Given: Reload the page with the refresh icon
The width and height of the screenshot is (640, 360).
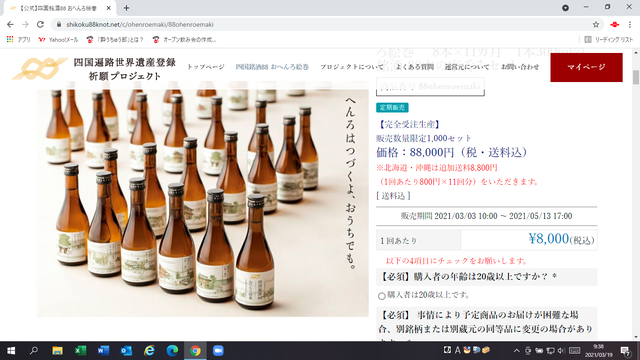Looking at the screenshot, I should [40, 24].
